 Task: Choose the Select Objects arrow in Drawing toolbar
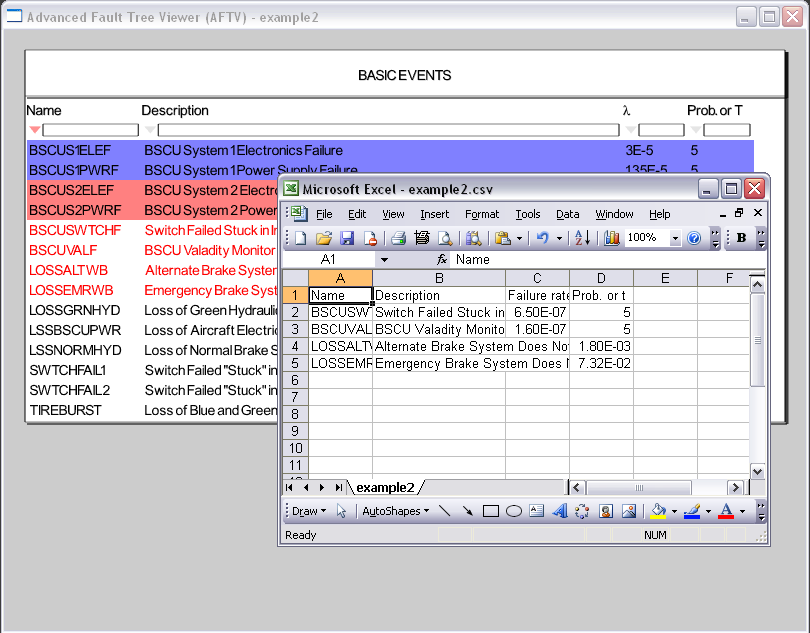341,511
